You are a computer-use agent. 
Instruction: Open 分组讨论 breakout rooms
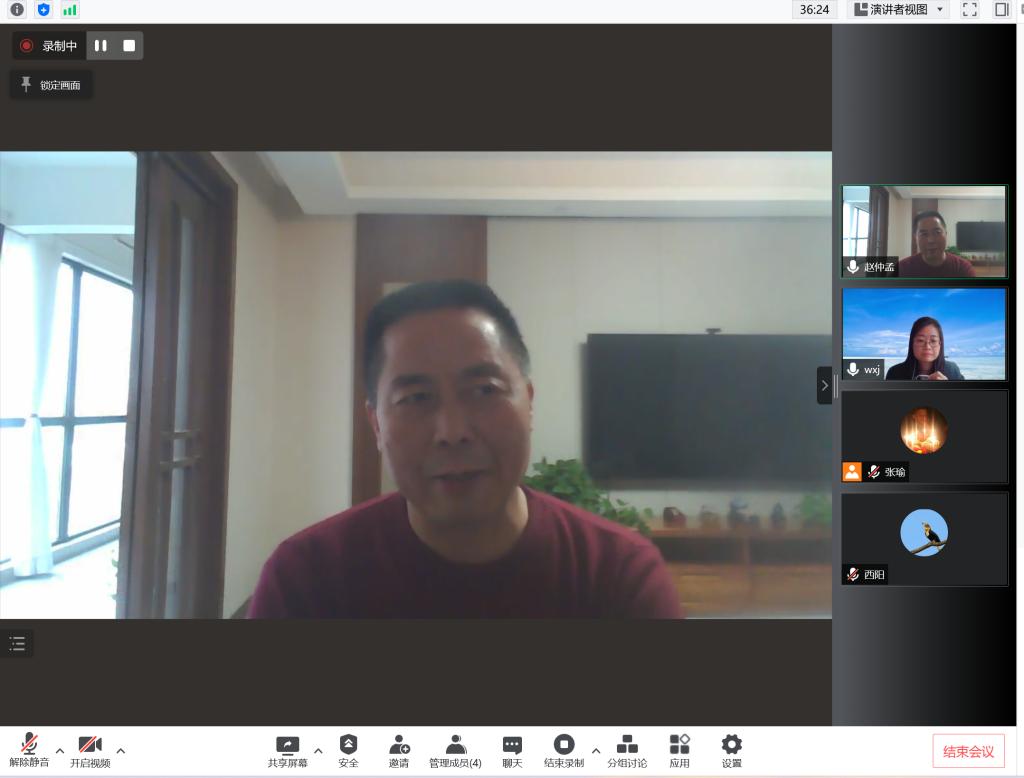[x=627, y=750]
